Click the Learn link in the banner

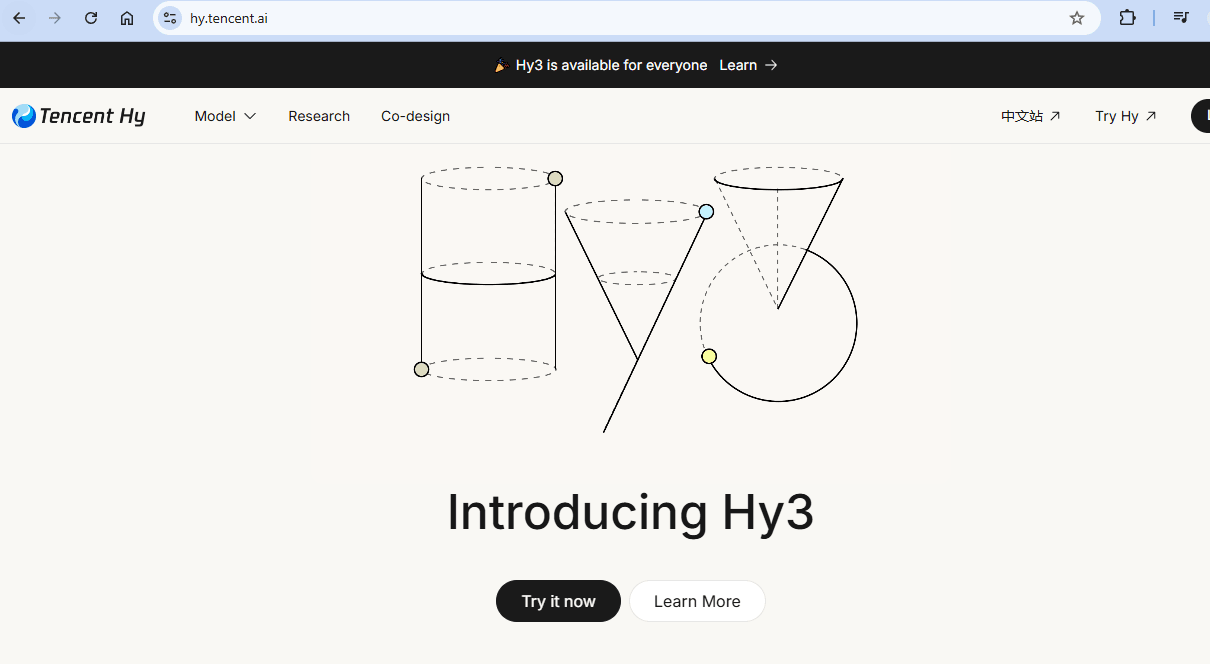pos(748,65)
